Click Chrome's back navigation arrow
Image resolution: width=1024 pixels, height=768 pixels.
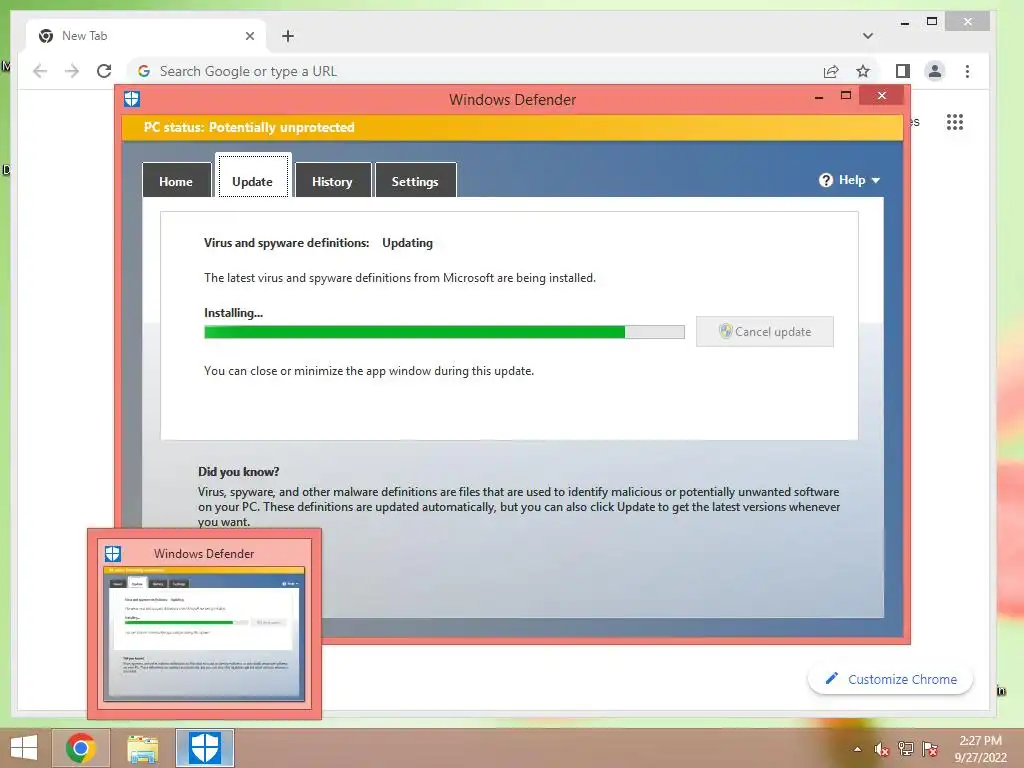click(40, 71)
